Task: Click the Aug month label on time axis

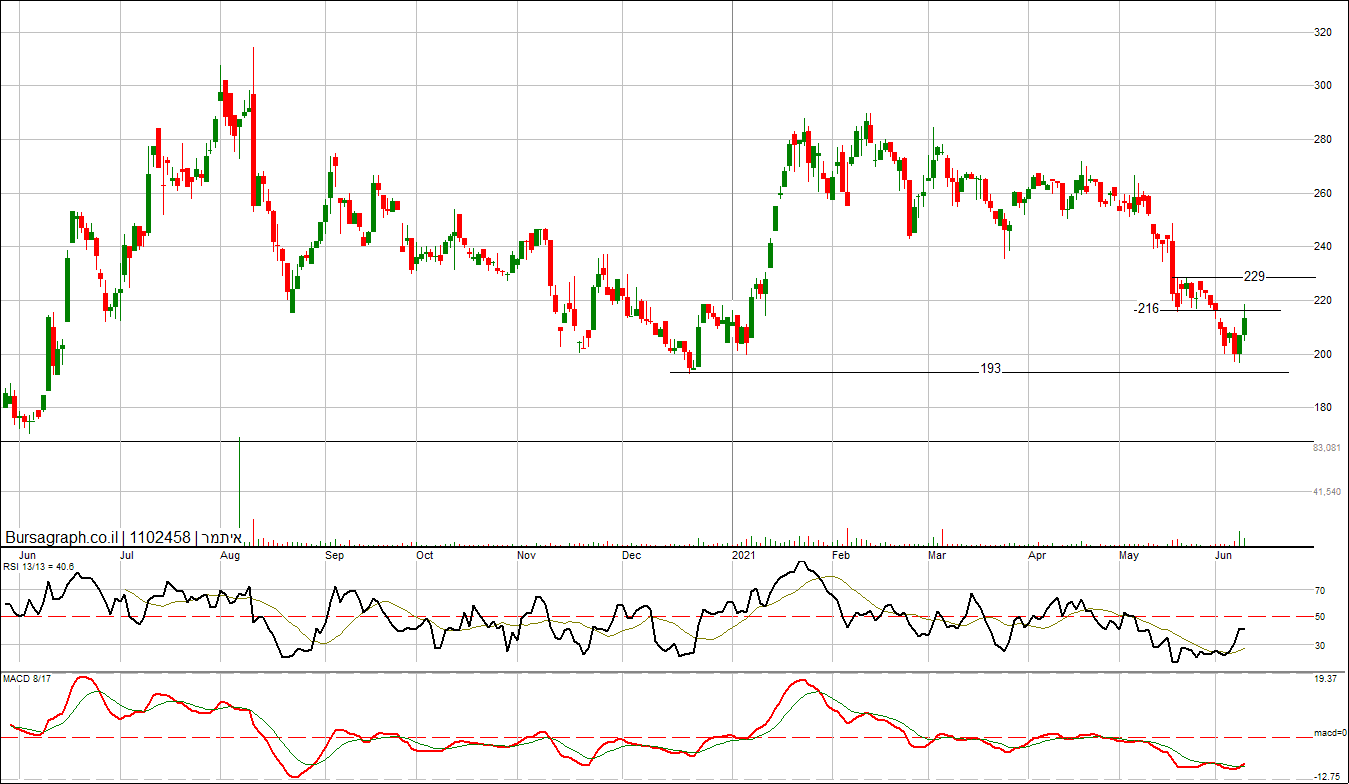Action: pos(230,554)
